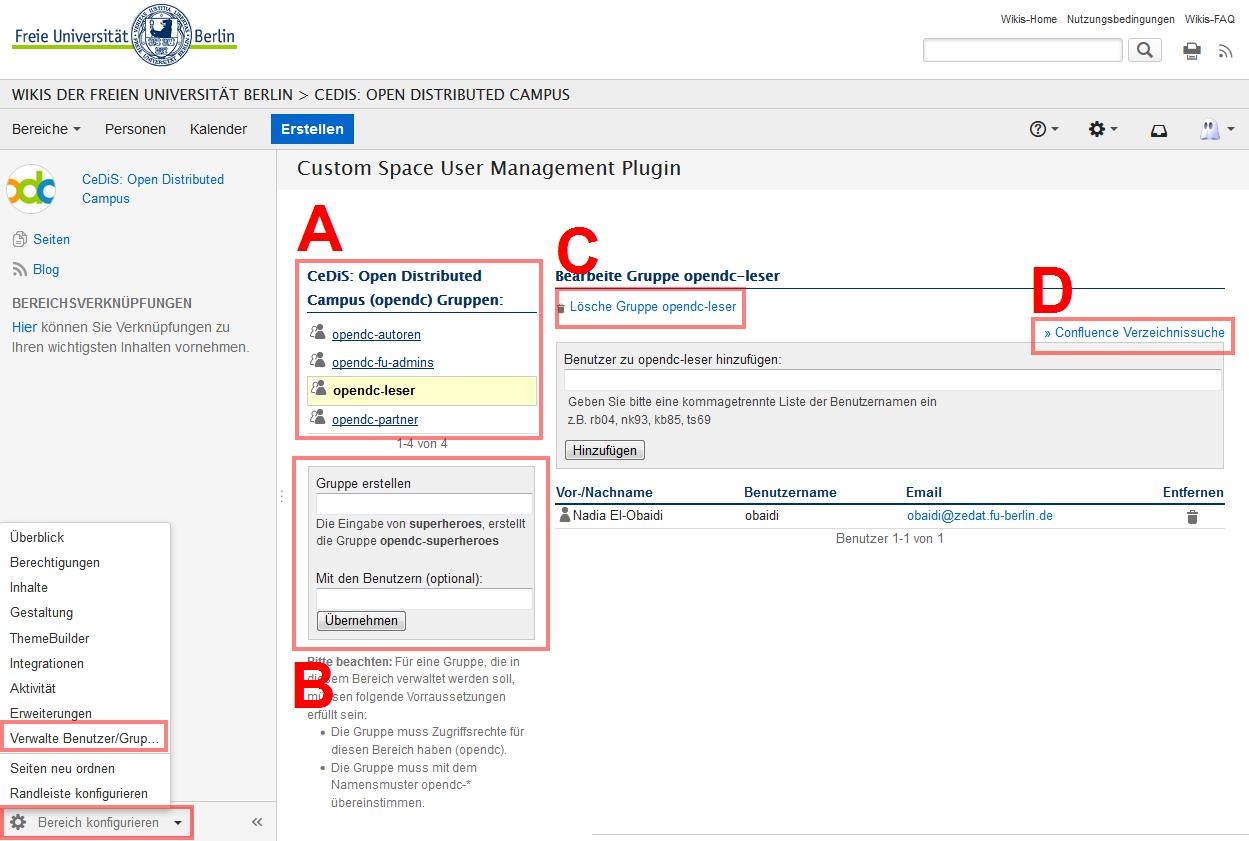
Task: Click Wikis der Freien Universität Berlin breadcrumb
Action: 152,95
